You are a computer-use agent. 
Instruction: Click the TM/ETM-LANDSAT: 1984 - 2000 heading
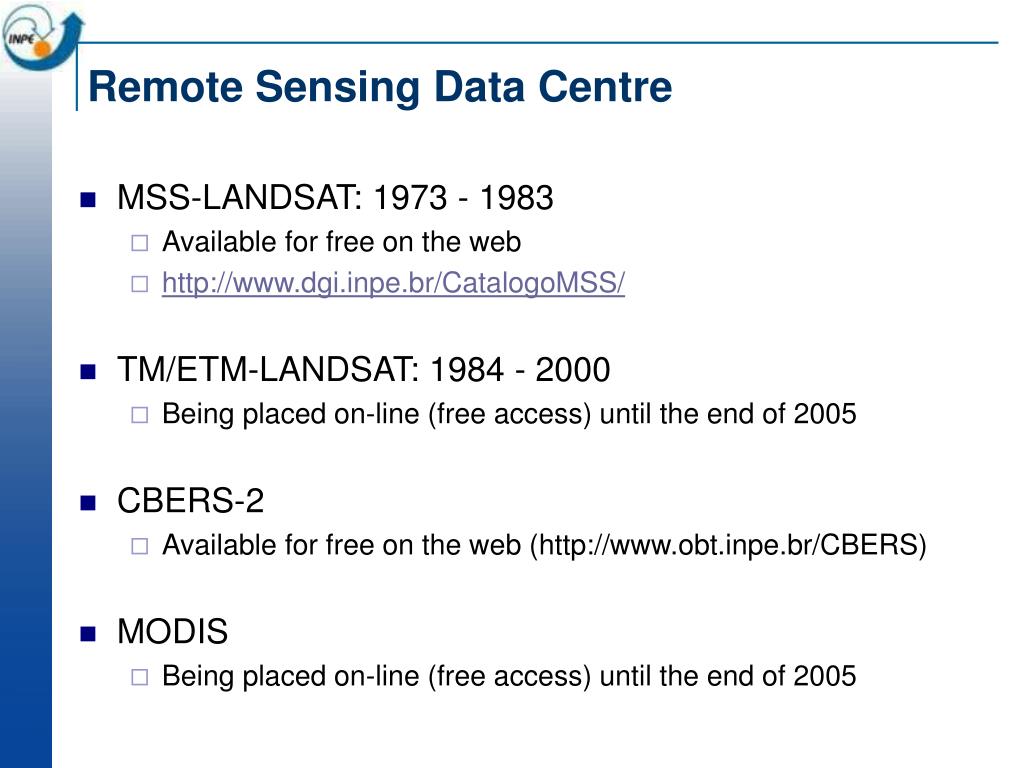click(x=364, y=370)
